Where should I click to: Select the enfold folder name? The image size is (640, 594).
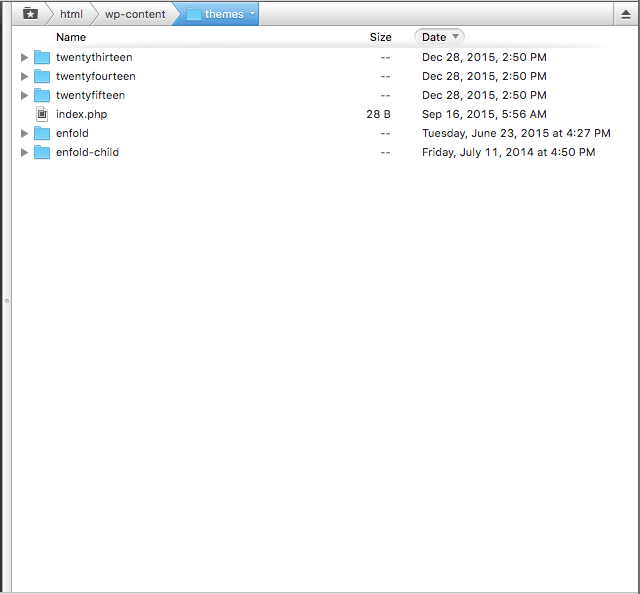(x=72, y=133)
